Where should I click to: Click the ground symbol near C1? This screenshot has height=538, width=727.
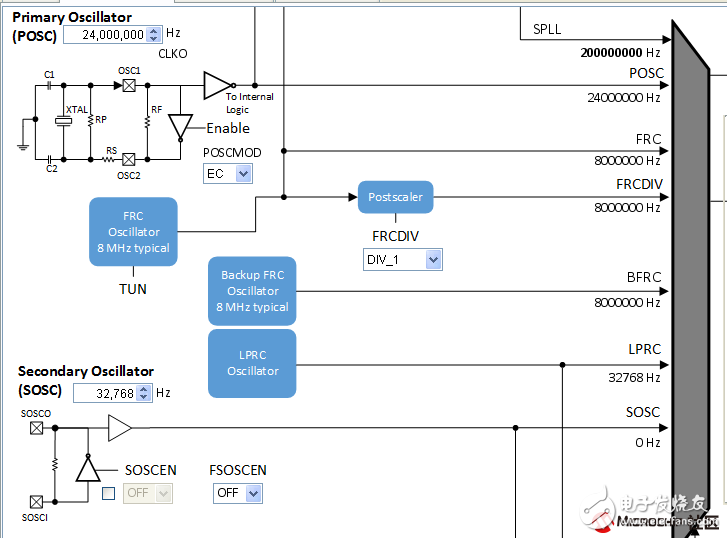tap(22, 145)
